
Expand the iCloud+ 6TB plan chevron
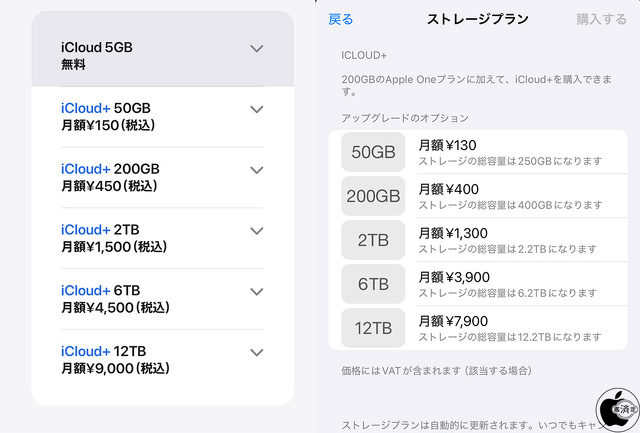click(257, 291)
